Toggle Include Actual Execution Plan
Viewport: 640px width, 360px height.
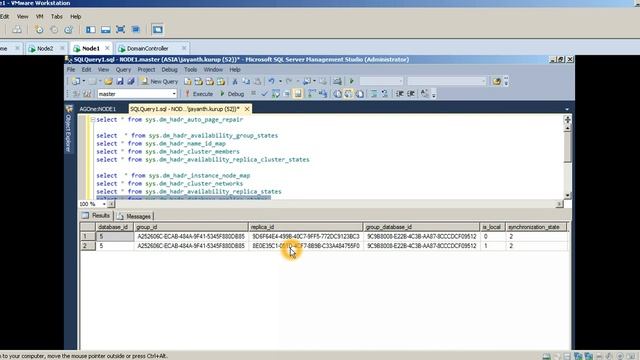312,94
